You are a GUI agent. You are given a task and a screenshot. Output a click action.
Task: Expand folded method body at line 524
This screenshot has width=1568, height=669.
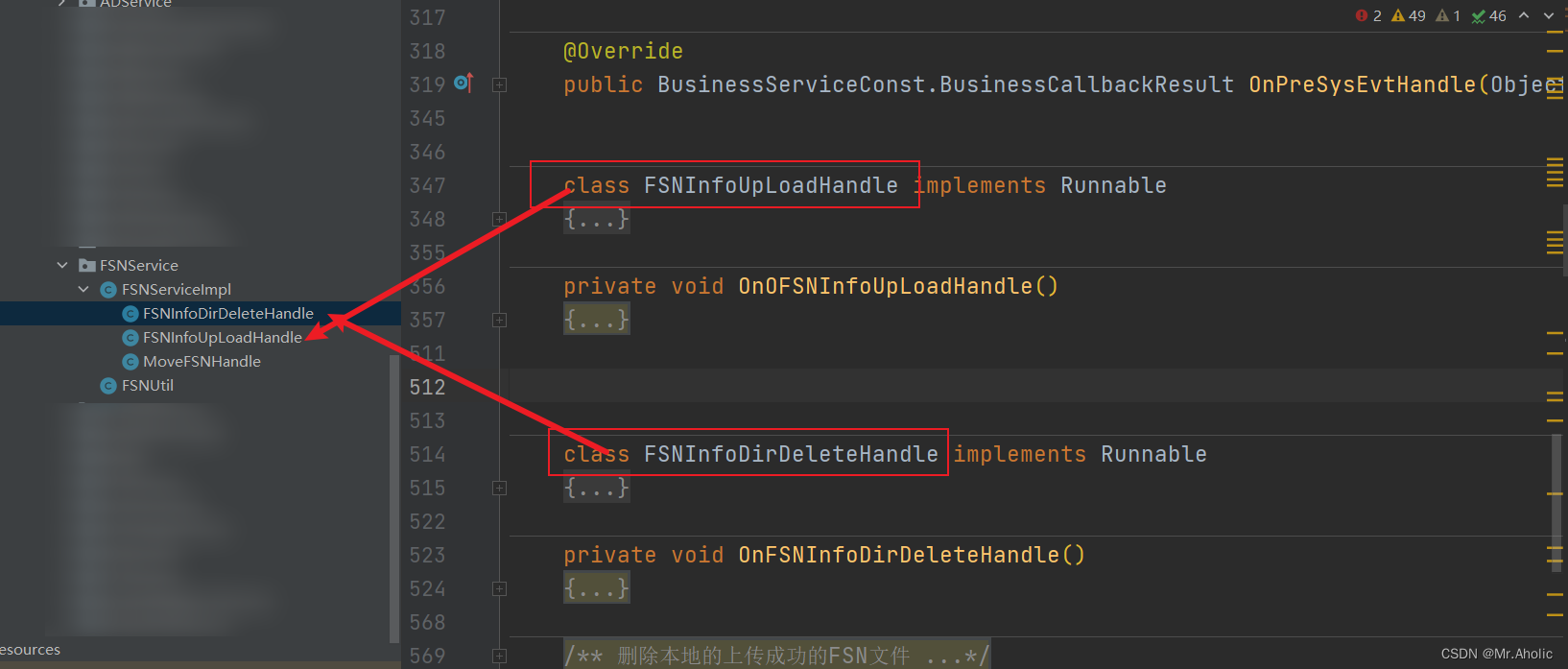(499, 588)
